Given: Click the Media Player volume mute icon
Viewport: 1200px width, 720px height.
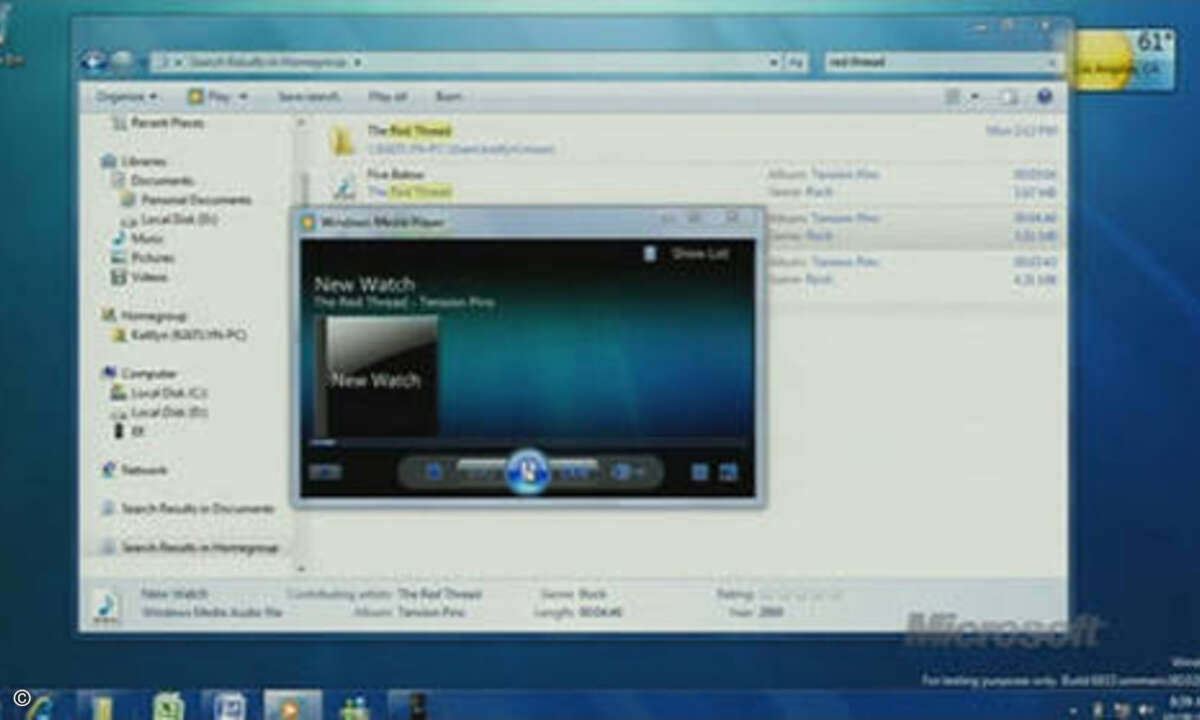Looking at the screenshot, I should [622, 471].
